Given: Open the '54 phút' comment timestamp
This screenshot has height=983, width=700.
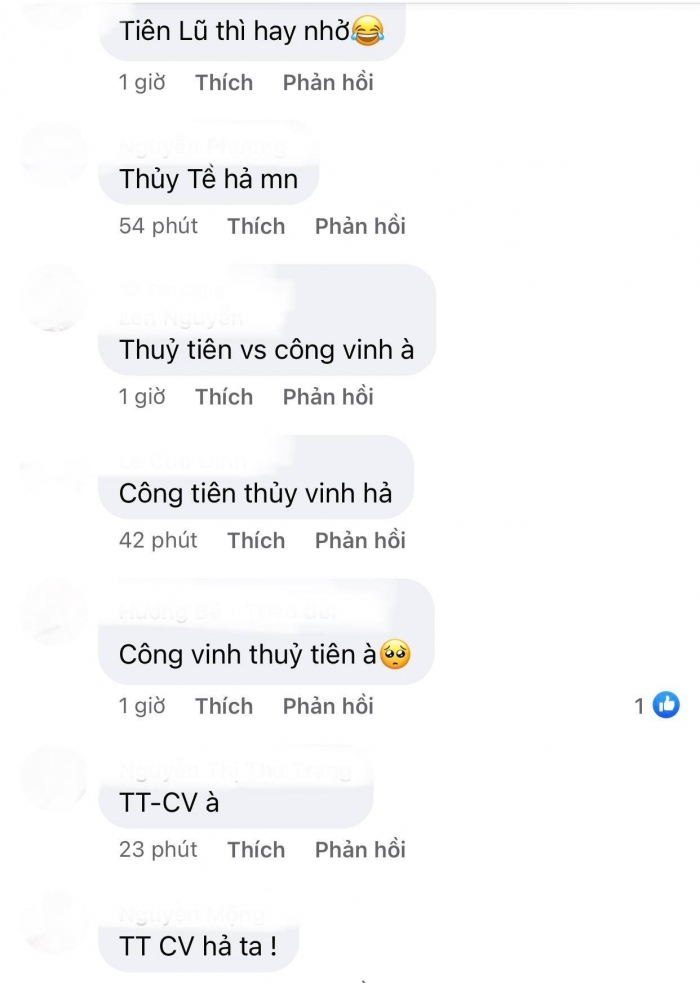Looking at the screenshot, I should pos(158,226).
